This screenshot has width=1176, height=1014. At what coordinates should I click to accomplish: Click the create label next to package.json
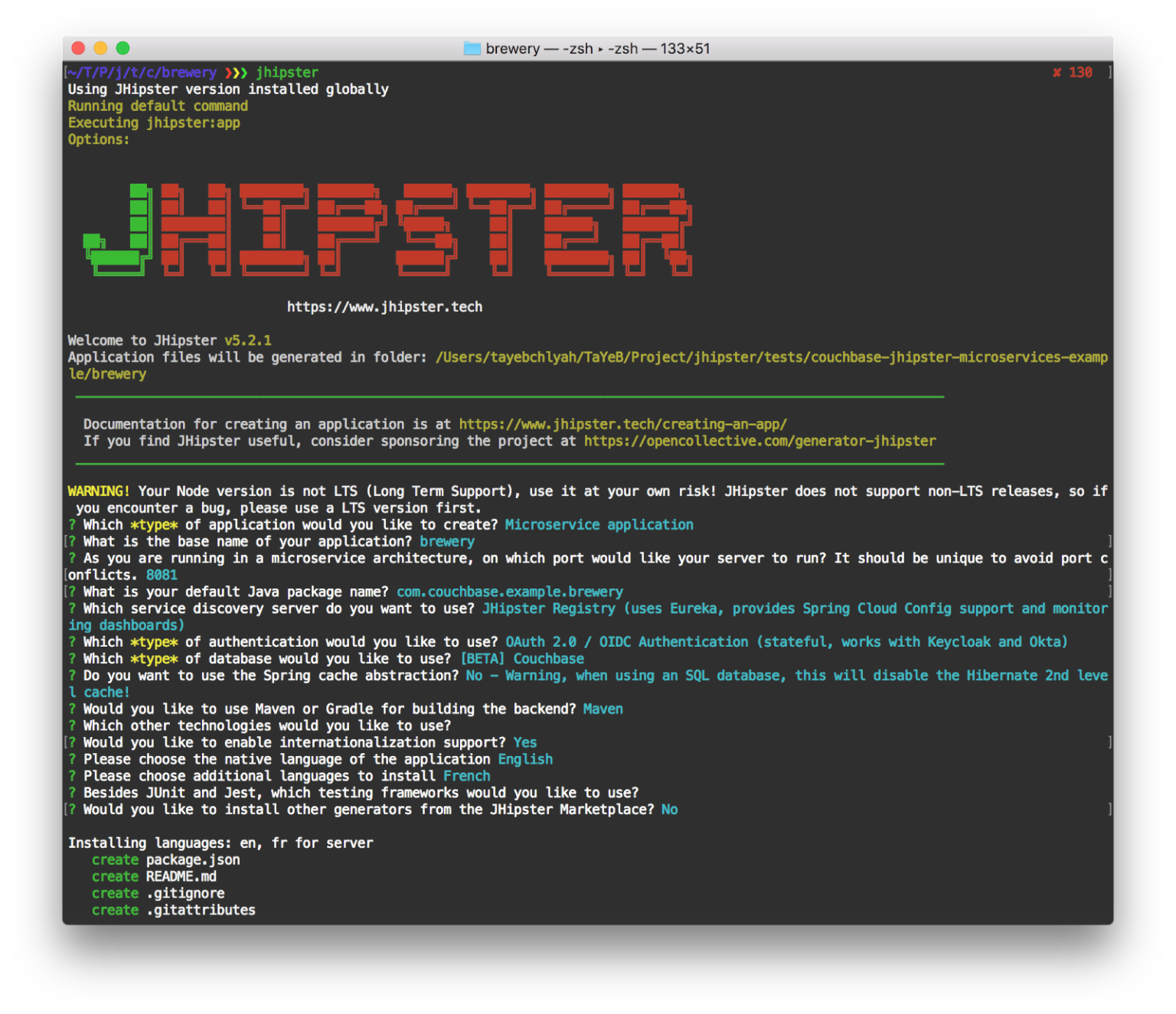click(115, 859)
